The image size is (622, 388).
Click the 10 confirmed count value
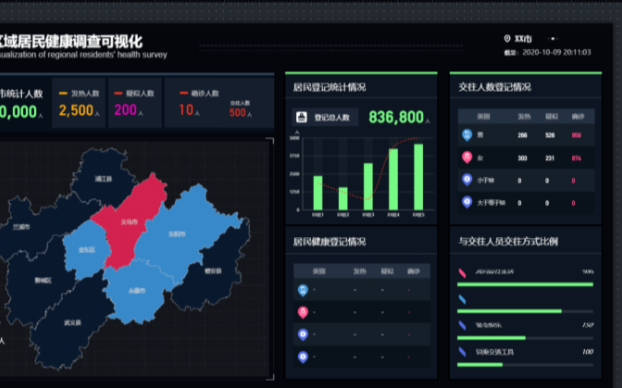click(x=186, y=110)
